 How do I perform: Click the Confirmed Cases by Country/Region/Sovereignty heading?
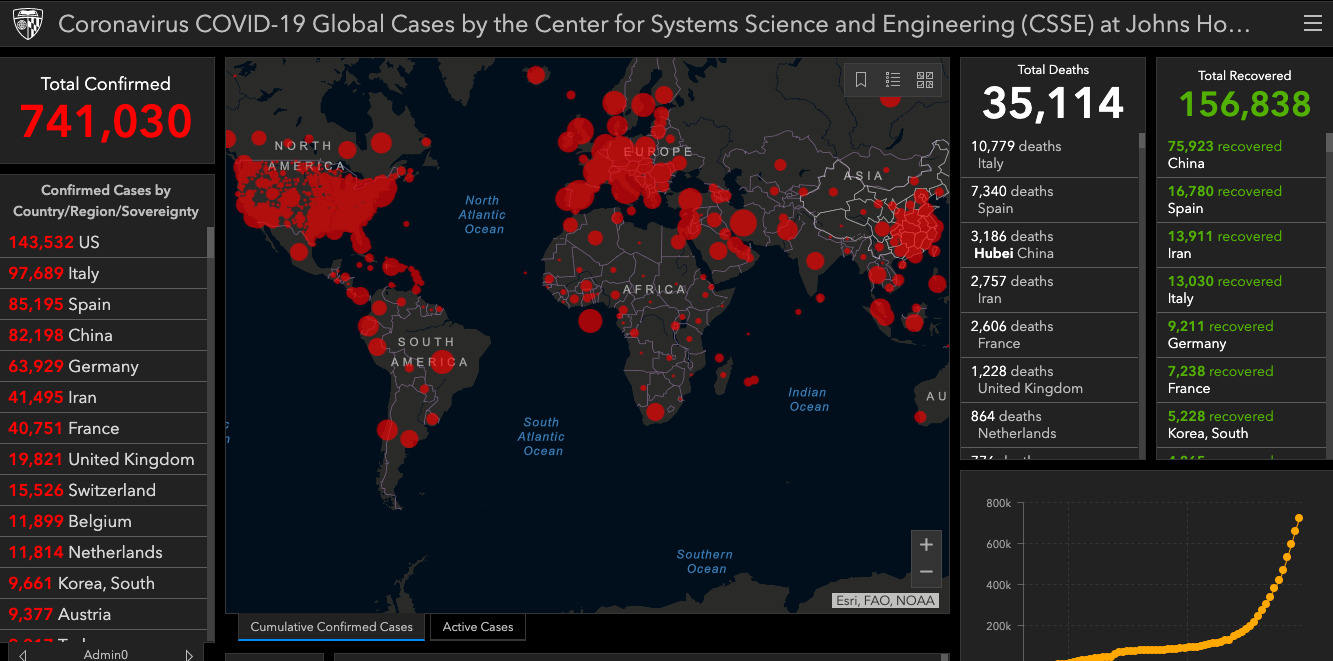click(106, 201)
